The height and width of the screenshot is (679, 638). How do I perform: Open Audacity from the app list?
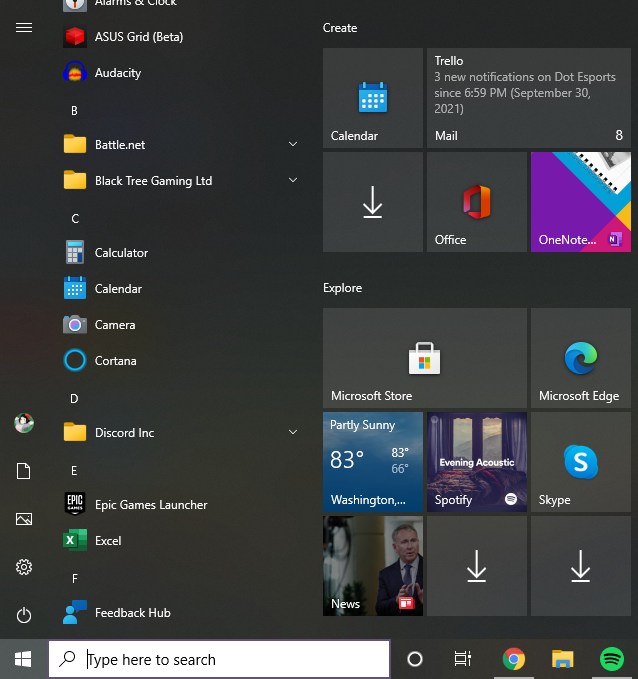coord(117,73)
